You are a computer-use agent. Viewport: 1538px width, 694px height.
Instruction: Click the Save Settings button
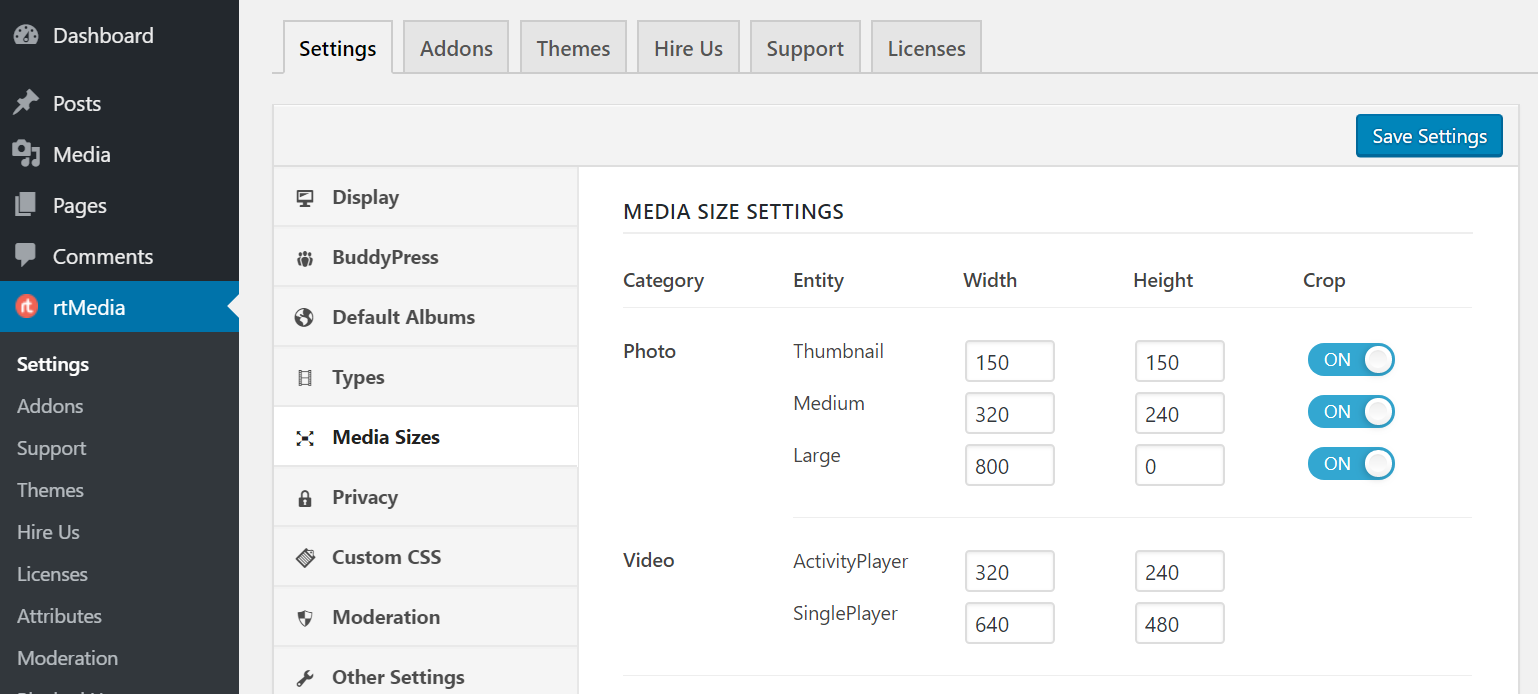1429,135
